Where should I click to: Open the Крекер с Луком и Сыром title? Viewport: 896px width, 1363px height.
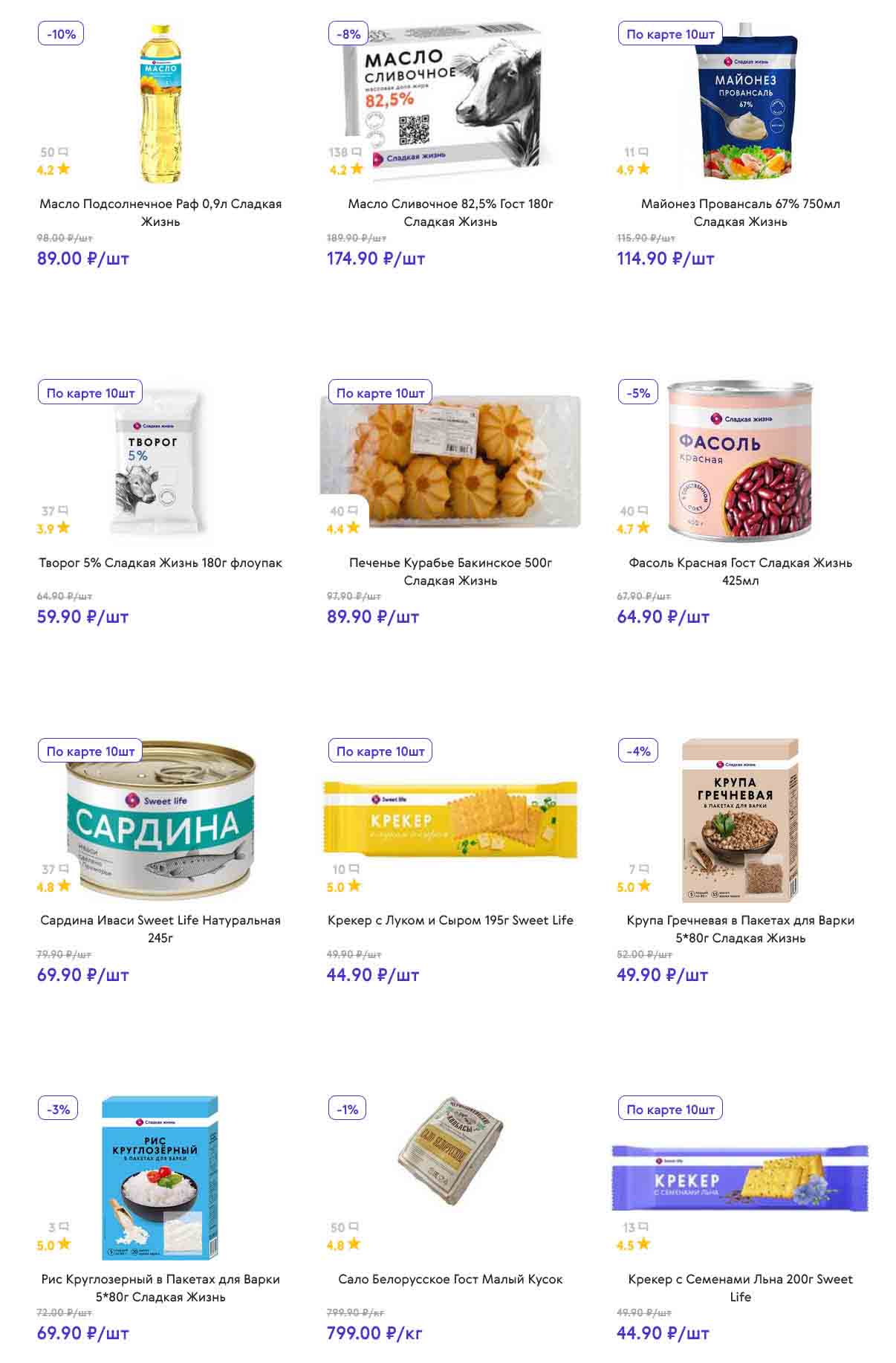coord(450,920)
